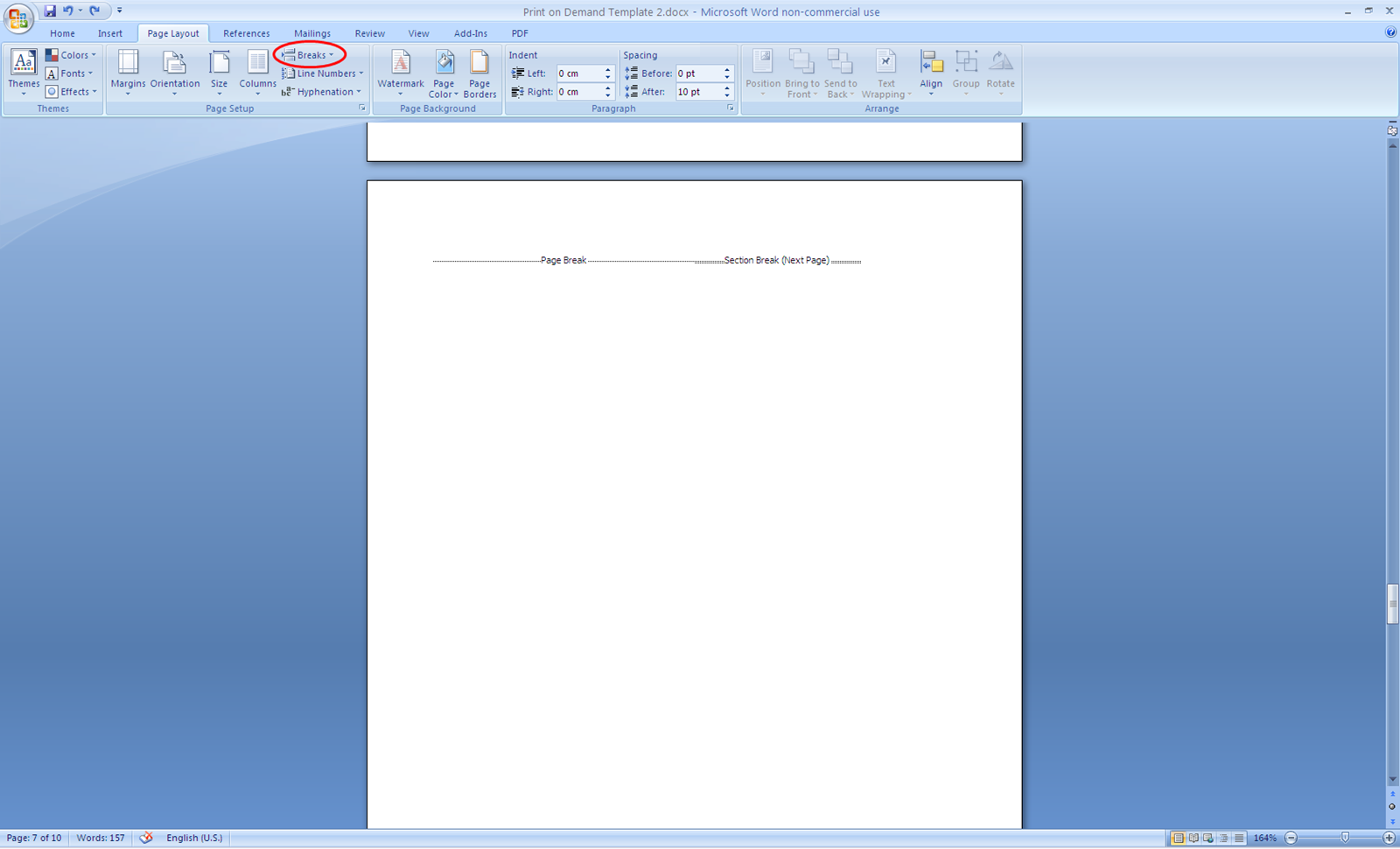
Task: Open the Line Numbers dropdown
Action: coord(322,73)
